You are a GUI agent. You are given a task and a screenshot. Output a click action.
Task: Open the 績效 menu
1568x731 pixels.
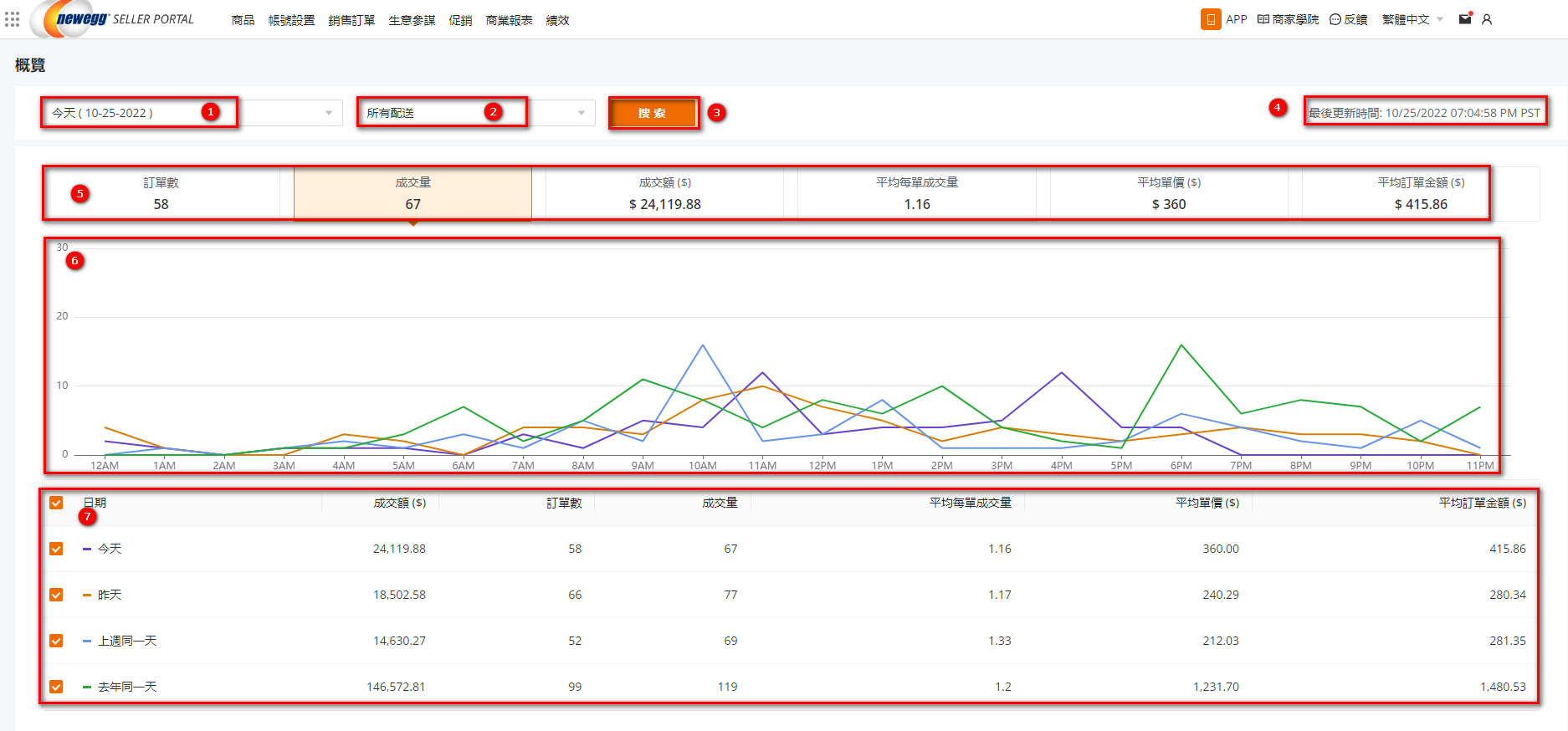(x=557, y=20)
